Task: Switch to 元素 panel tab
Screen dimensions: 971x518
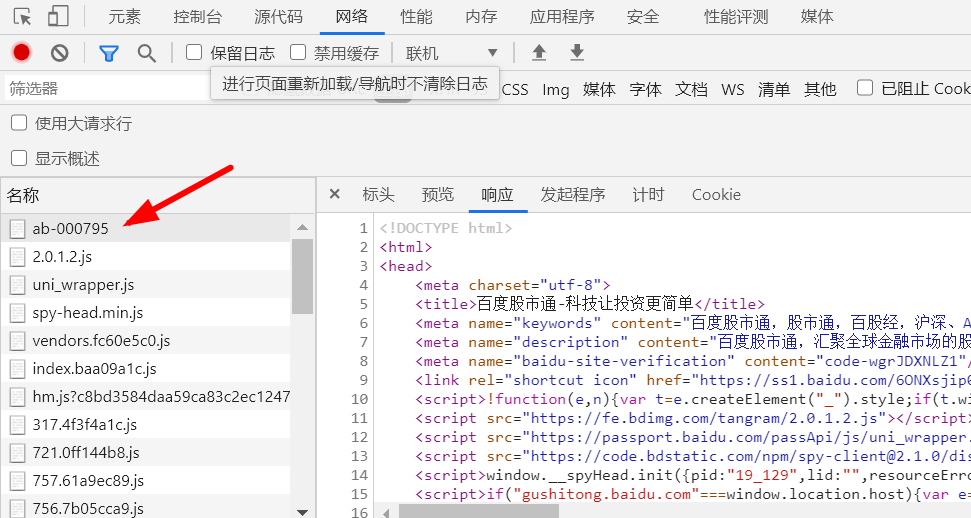Action: (124, 17)
